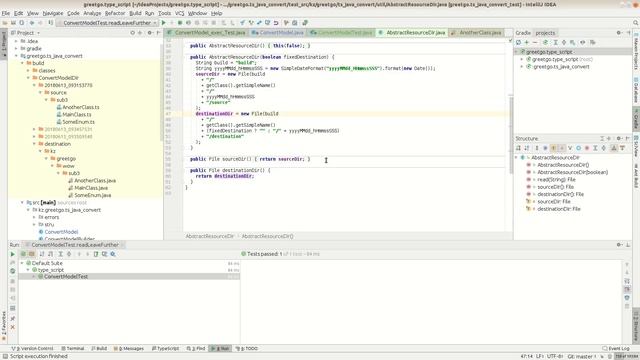Toggle sort alphabetically in Run test toolbar
This screenshot has height=360, width=640.
[42, 254]
